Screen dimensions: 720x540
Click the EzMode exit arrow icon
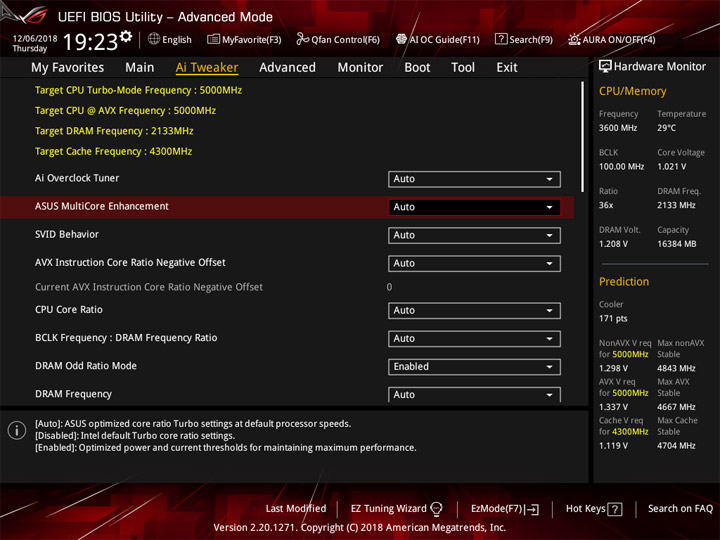(533, 509)
